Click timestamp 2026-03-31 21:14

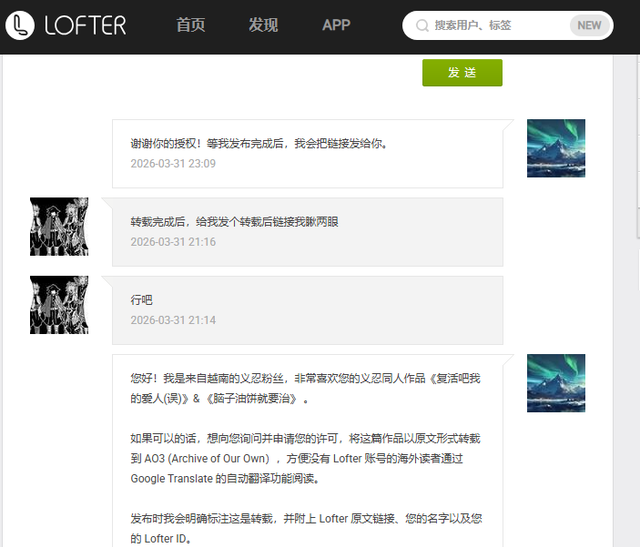point(173,320)
